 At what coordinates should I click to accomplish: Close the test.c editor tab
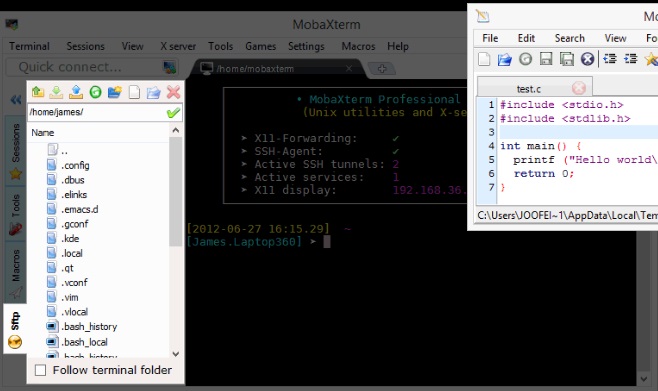coord(579,88)
